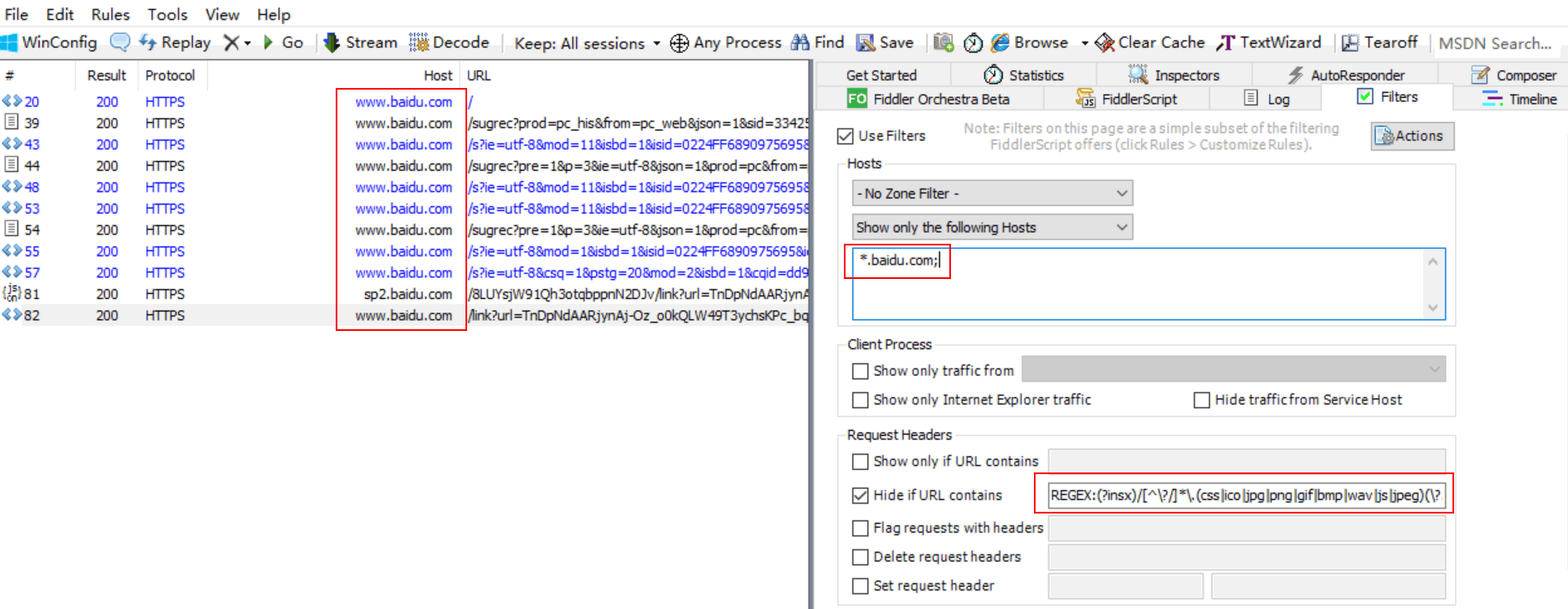Switch to the Composer tab
The height and width of the screenshot is (609, 1568).
[1514, 75]
